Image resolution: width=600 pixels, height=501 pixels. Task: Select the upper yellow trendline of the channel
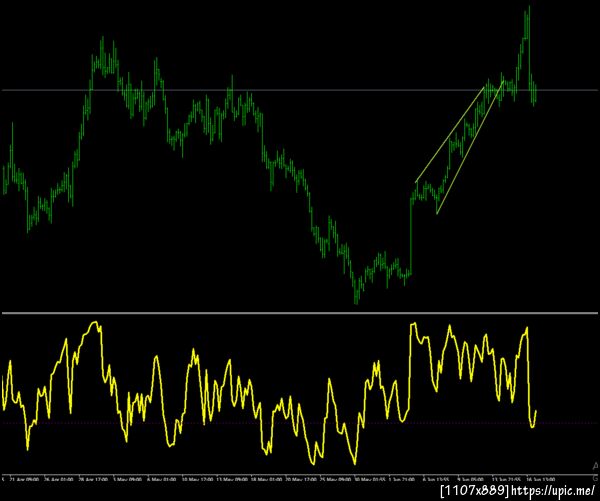450,135
